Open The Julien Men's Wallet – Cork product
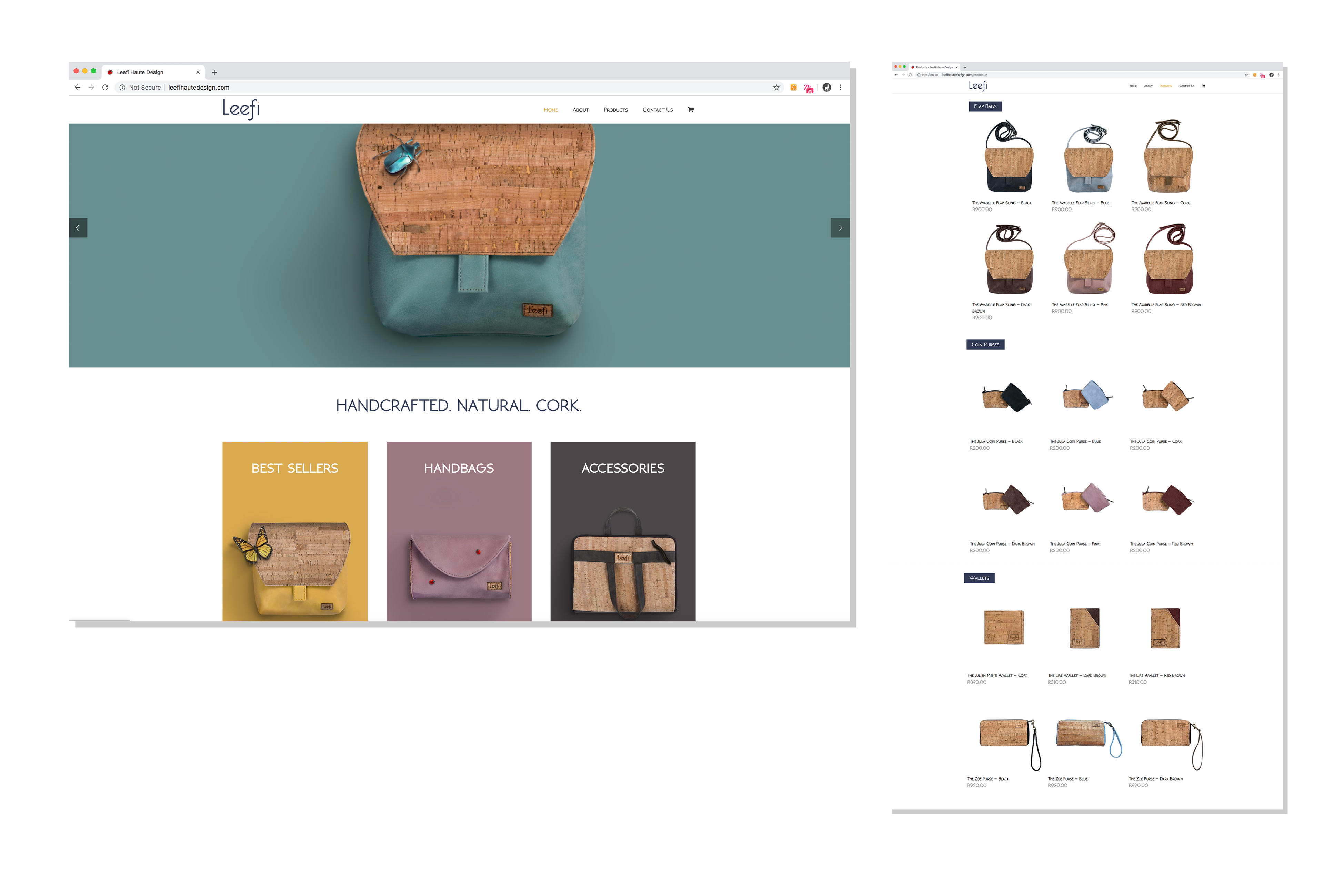Screen dimensions: 1324x896 coord(997,675)
